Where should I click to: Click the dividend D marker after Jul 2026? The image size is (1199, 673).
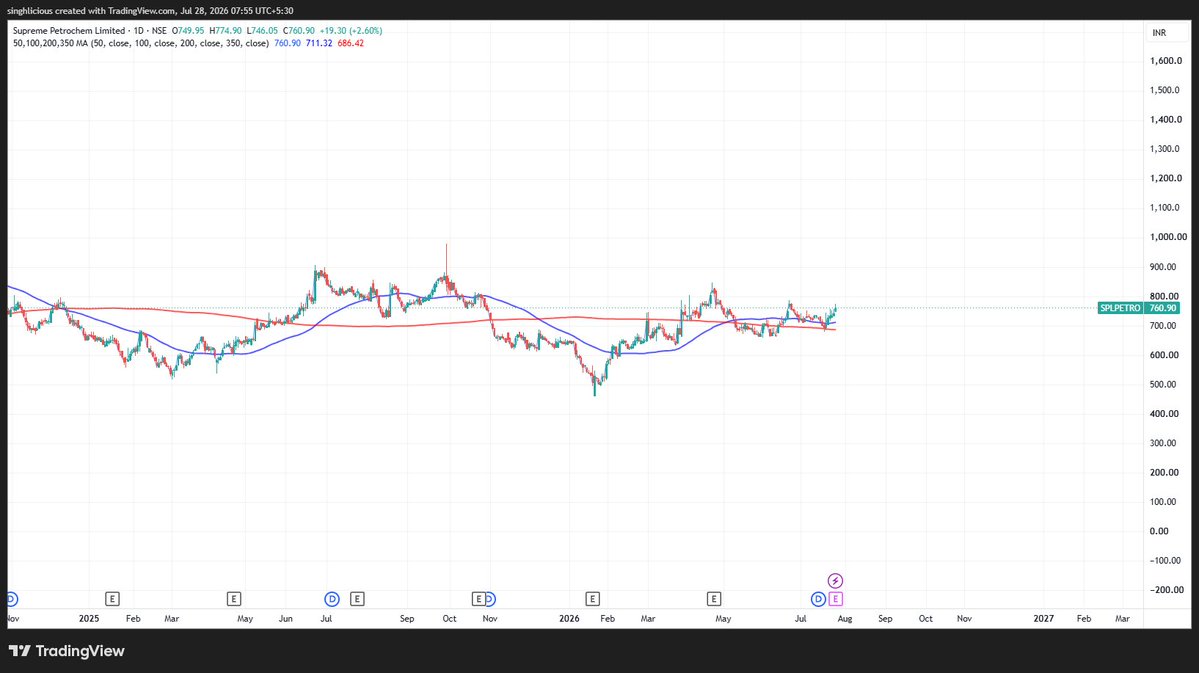pyautogui.click(x=818, y=599)
